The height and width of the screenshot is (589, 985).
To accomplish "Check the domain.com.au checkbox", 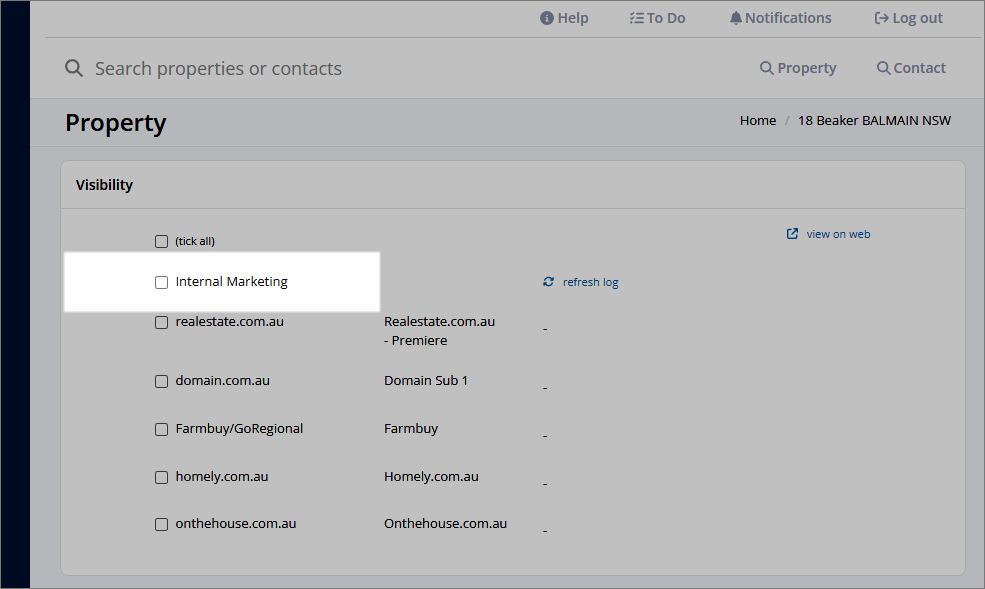I will (x=161, y=382).
